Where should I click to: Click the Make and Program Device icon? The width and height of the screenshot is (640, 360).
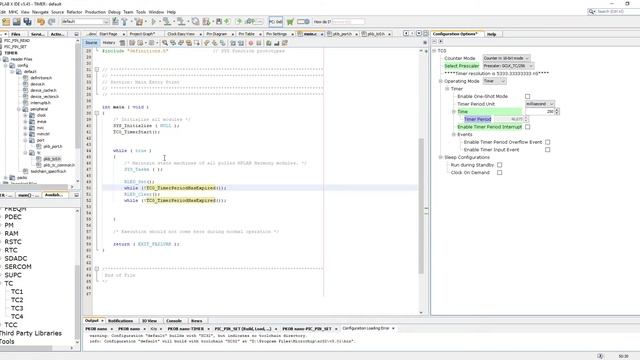tap(167, 22)
